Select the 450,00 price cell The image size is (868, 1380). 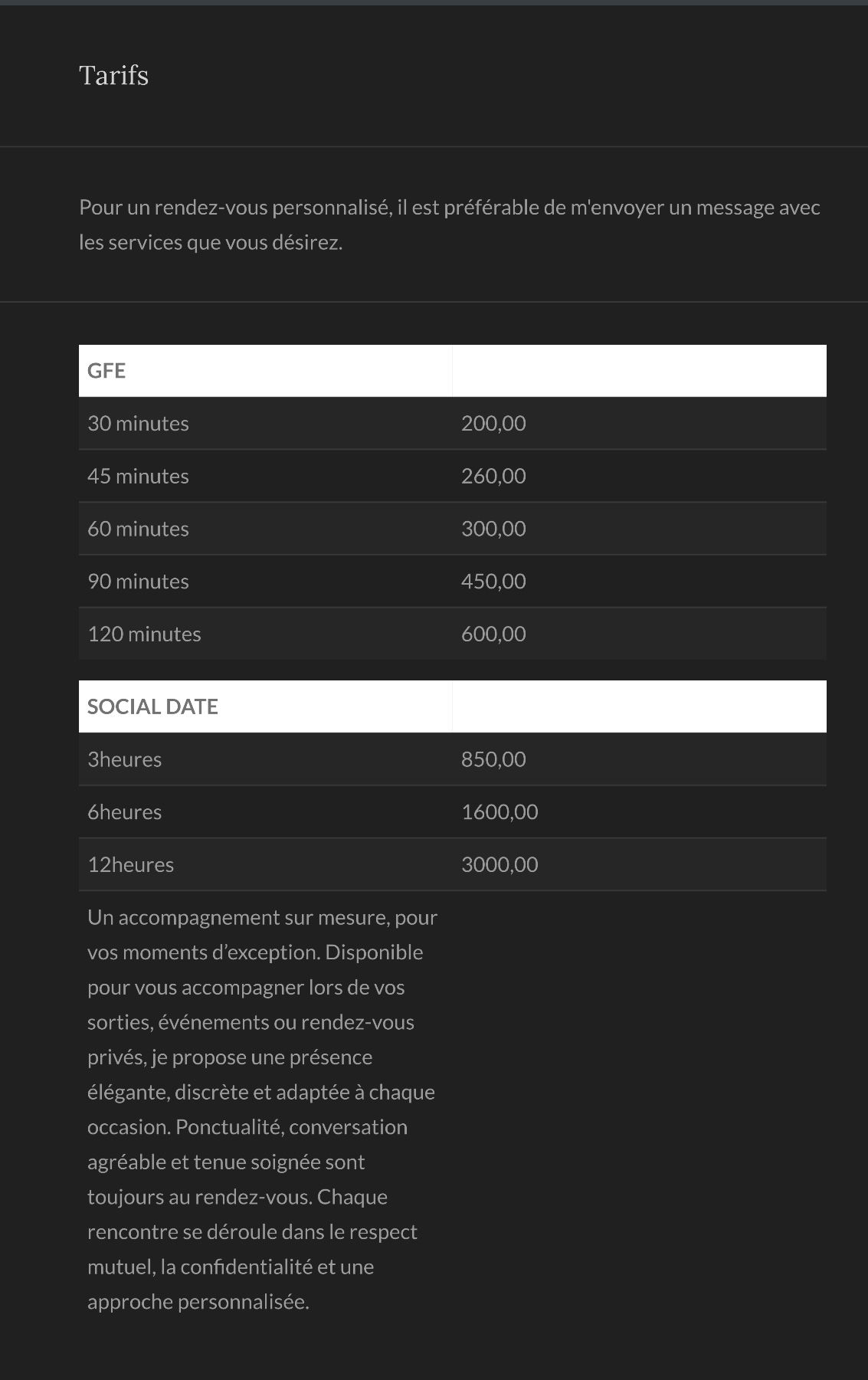[x=493, y=582]
